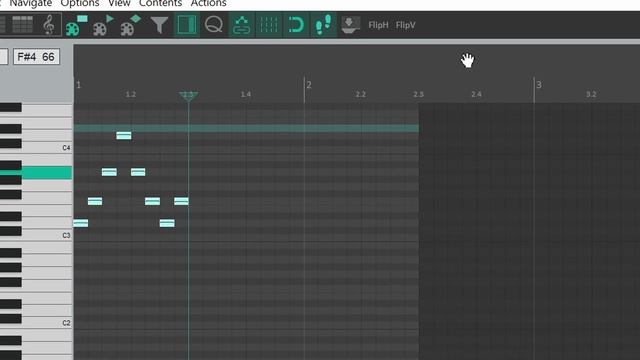Viewport: 640px width, 360px height.
Task: Click the dock editor icon
Action: coord(350,25)
